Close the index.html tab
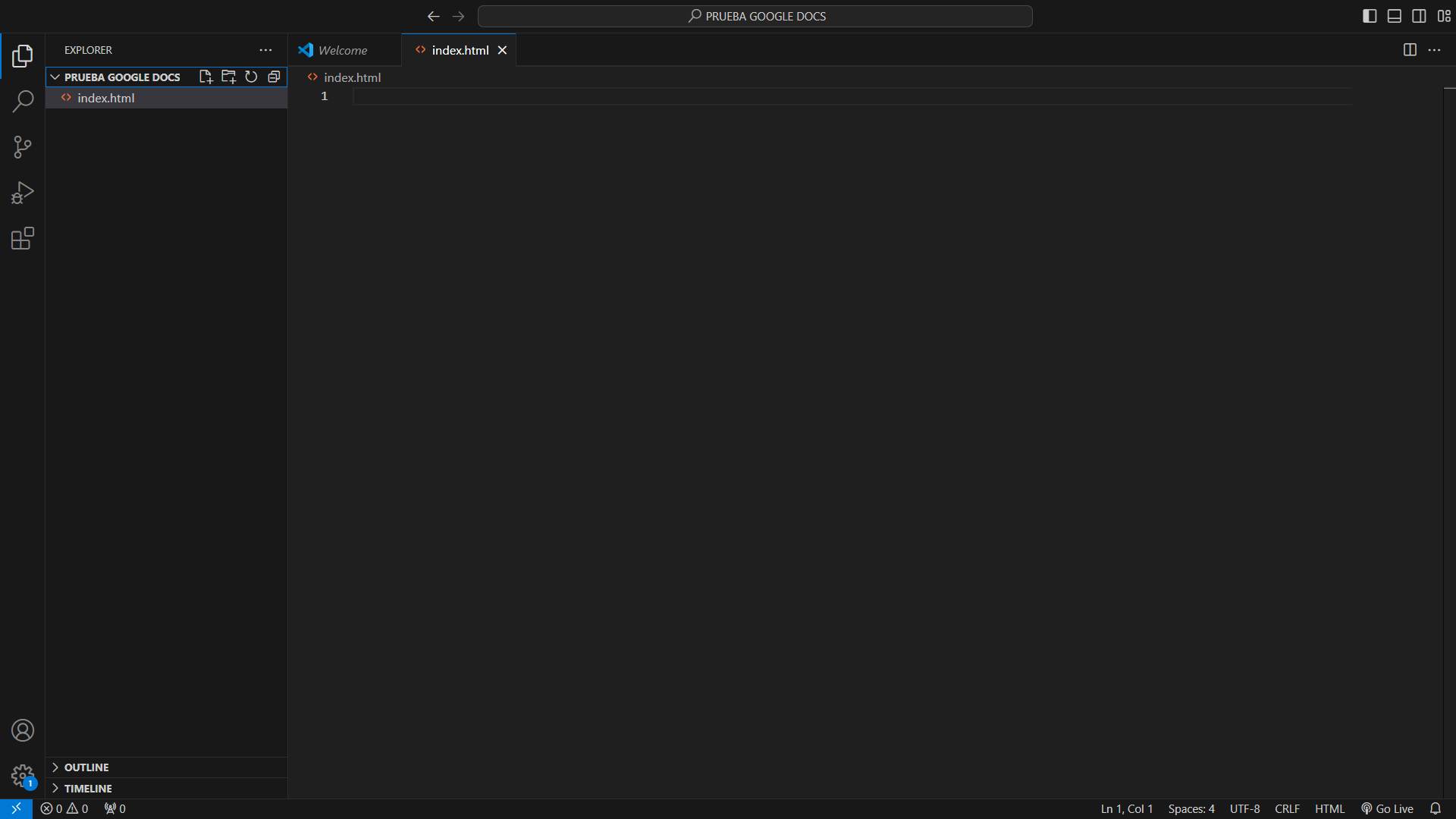The image size is (1456, 819). pyautogui.click(x=502, y=50)
